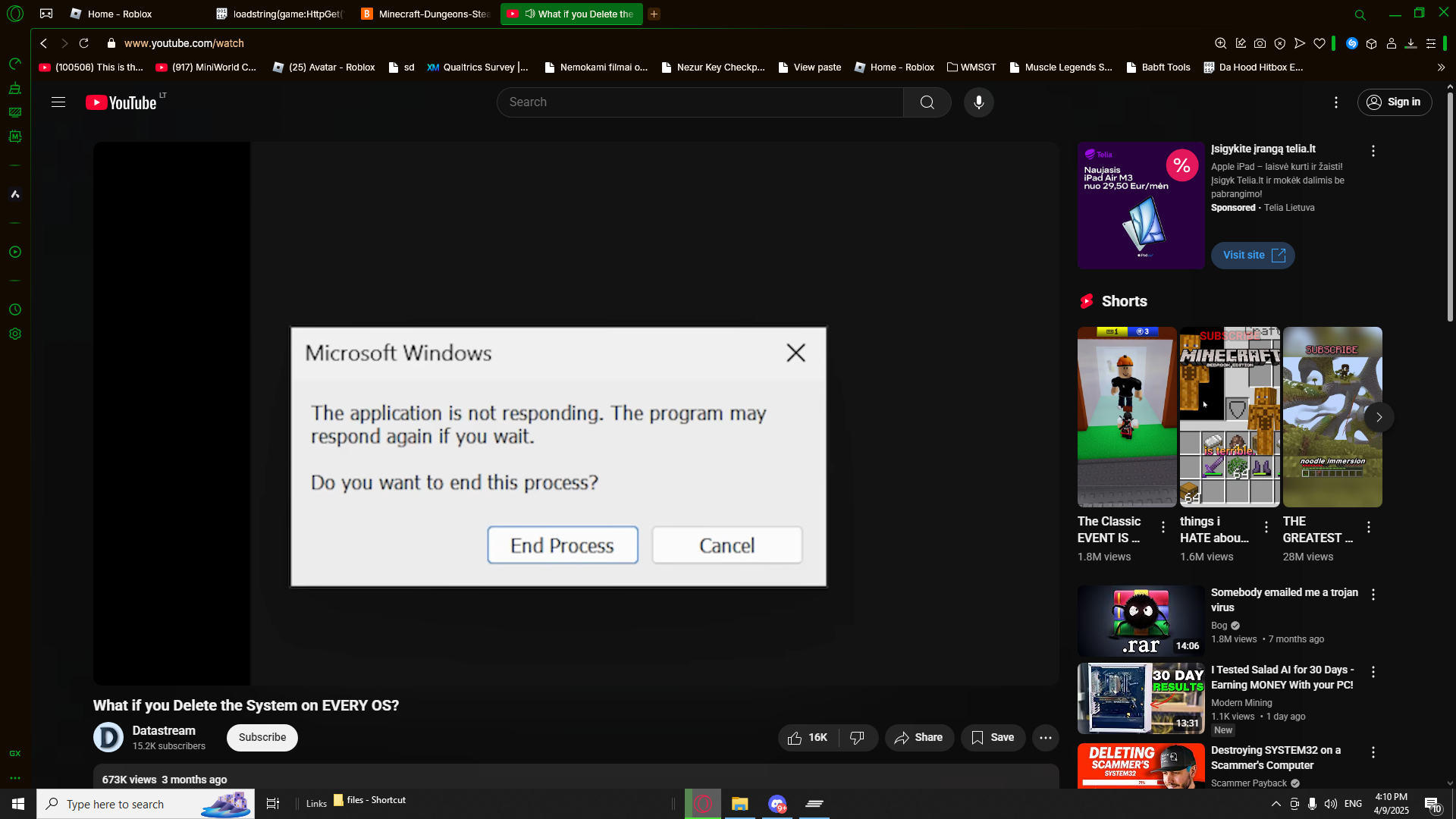Image resolution: width=1456 pixels, height=819 pixels.
Task: Open Windows Start menu
Action: pyautogui.click(x=18, y=804)
